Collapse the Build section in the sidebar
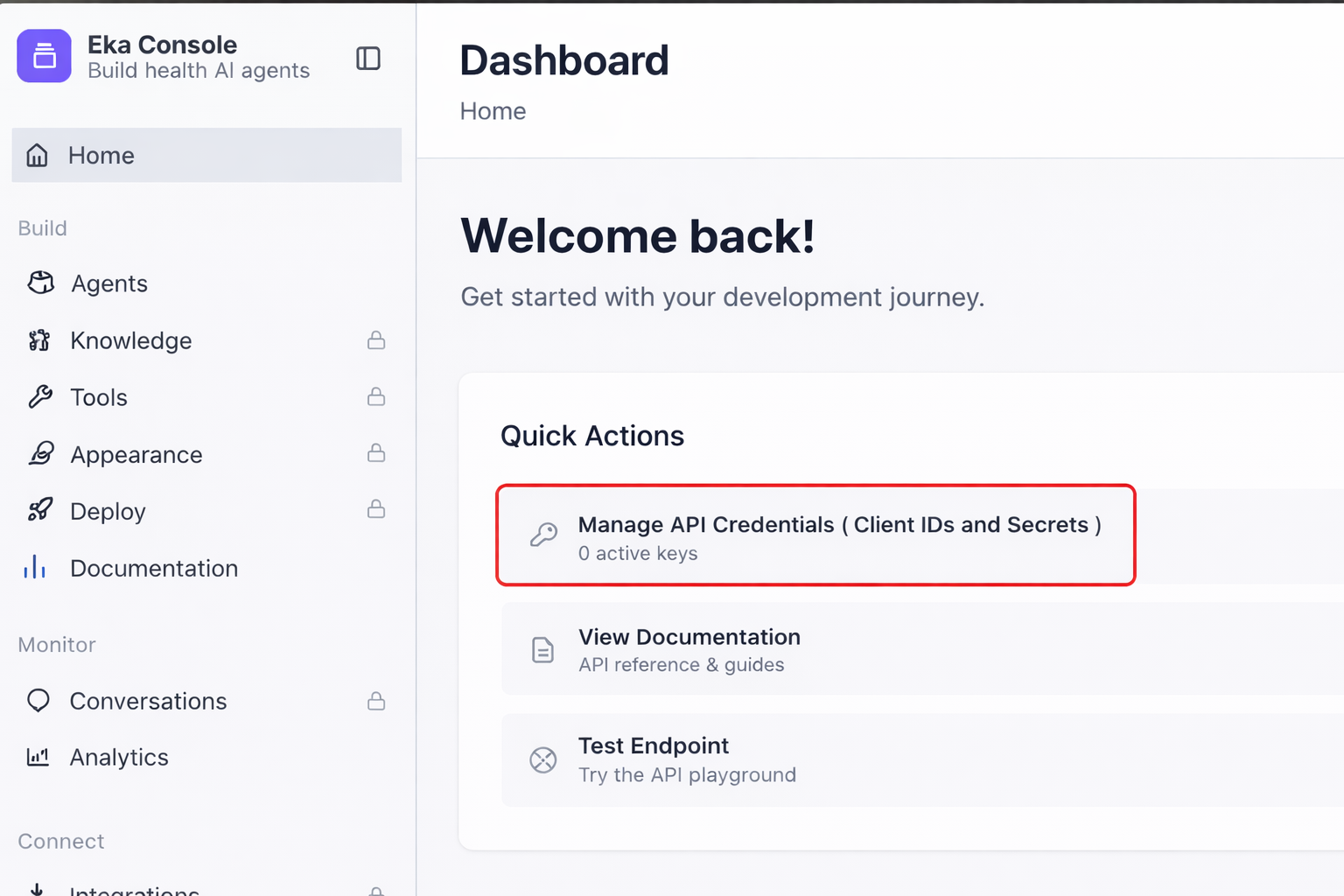This screenshot has height=896, width=1344. (x=42, y=227)
